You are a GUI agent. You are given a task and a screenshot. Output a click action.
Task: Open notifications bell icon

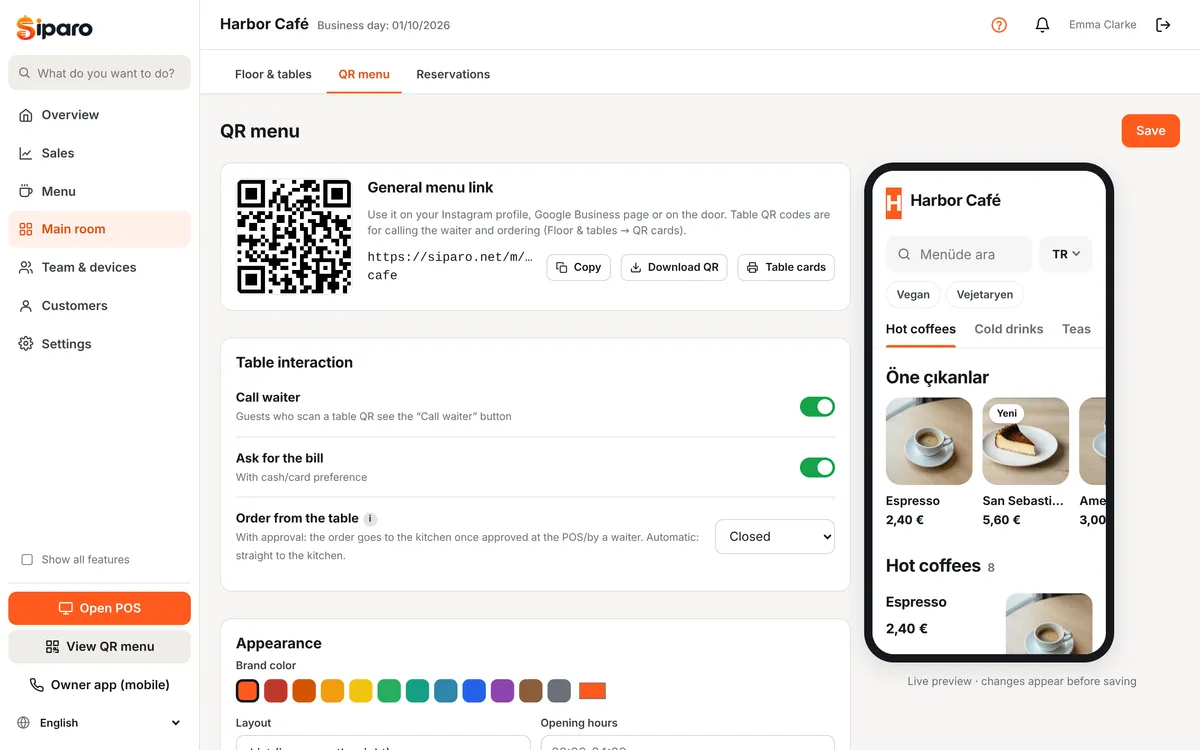[1042, 25]
